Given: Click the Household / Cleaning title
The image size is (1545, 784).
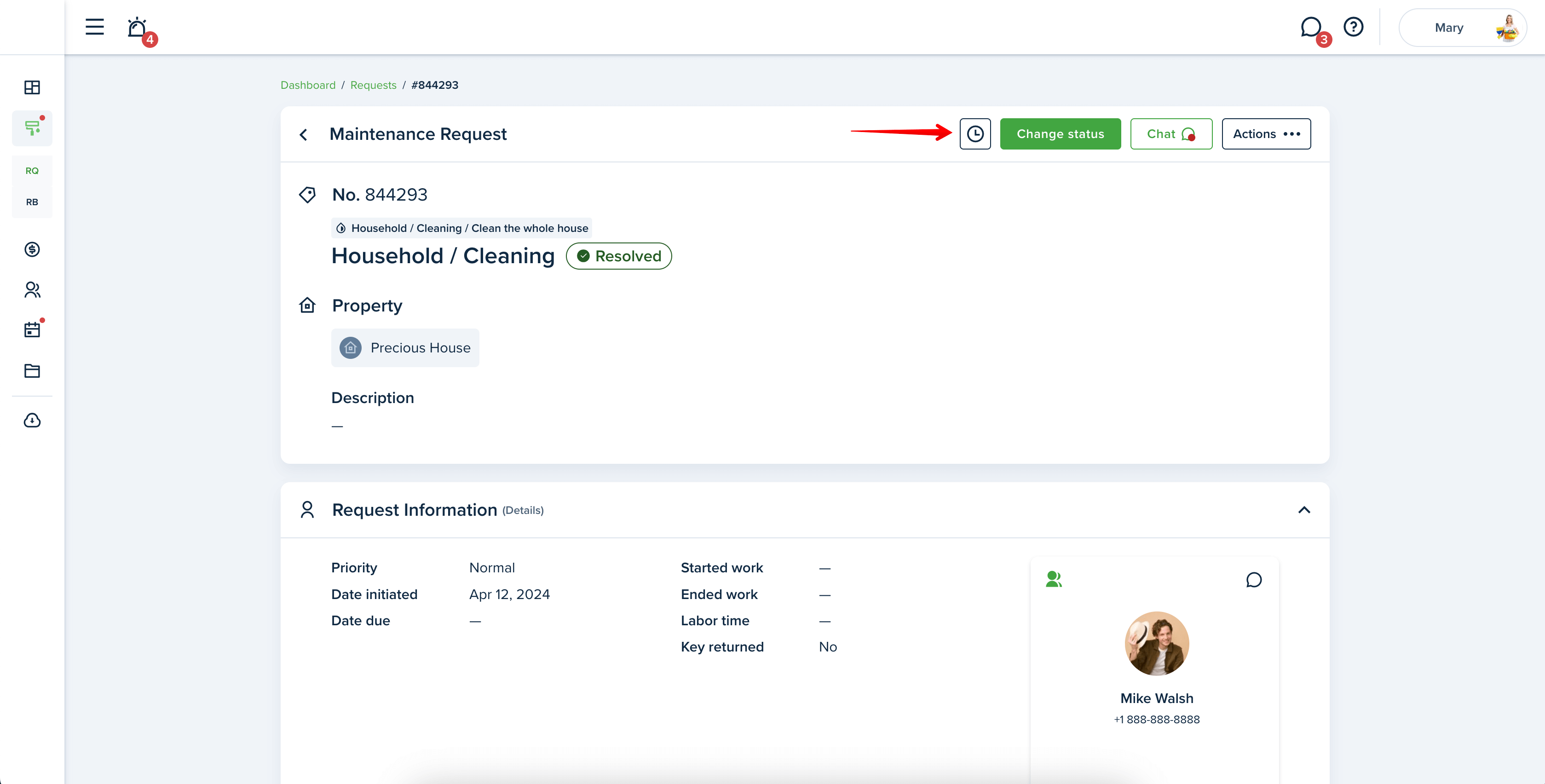Looking at the screenshot, I should tap(443, 256).
